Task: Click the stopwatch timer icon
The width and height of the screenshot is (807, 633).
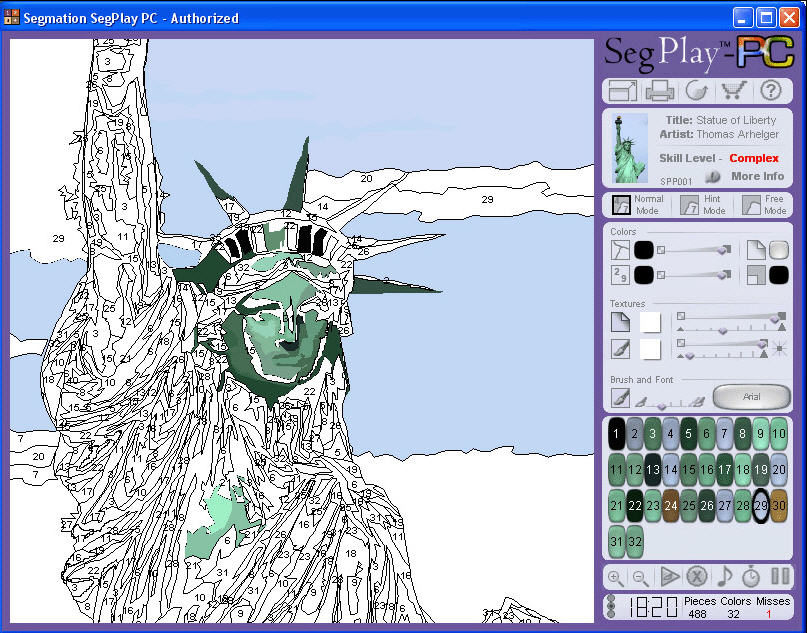Action: [x=751, y=576]
